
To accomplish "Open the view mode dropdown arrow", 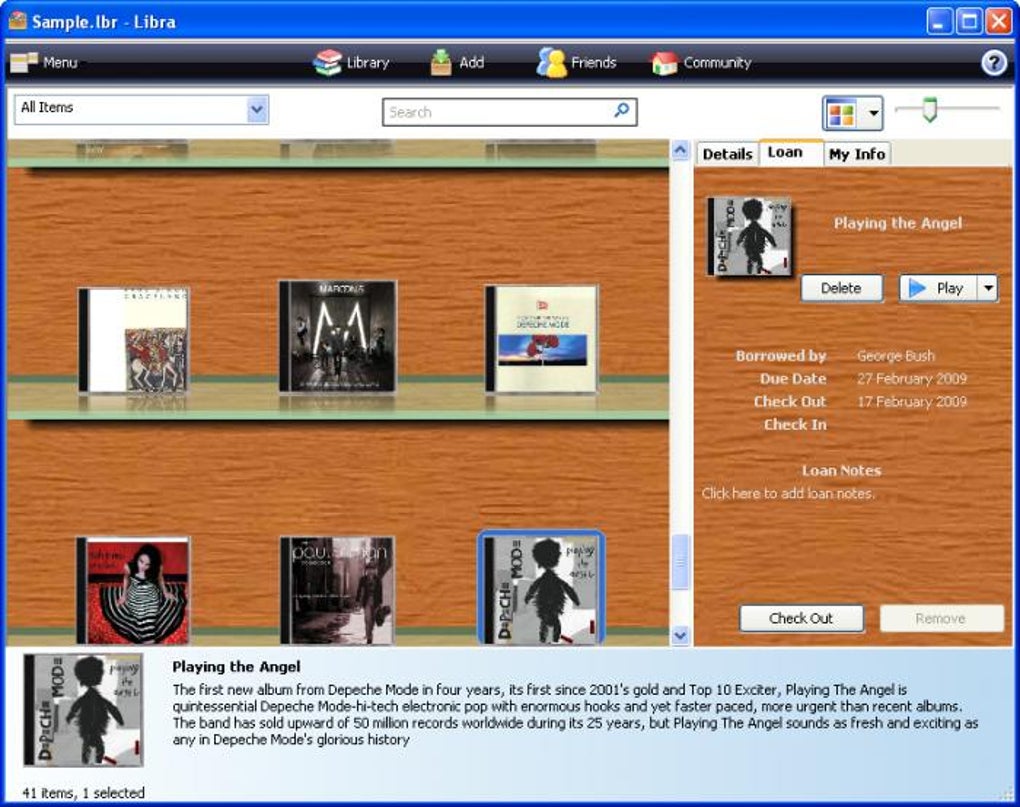I will click(874, 113).
